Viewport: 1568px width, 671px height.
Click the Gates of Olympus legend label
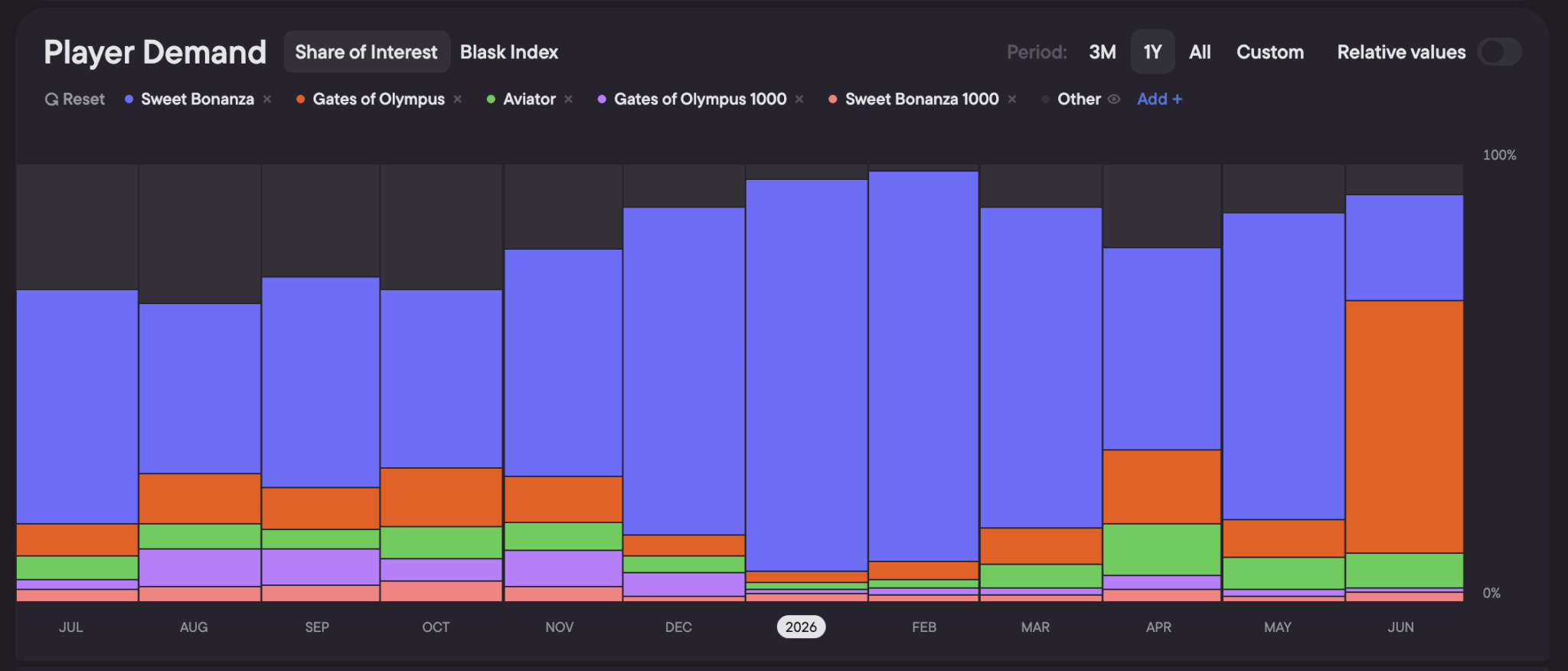pyautogui.click(x=379, y=99)
